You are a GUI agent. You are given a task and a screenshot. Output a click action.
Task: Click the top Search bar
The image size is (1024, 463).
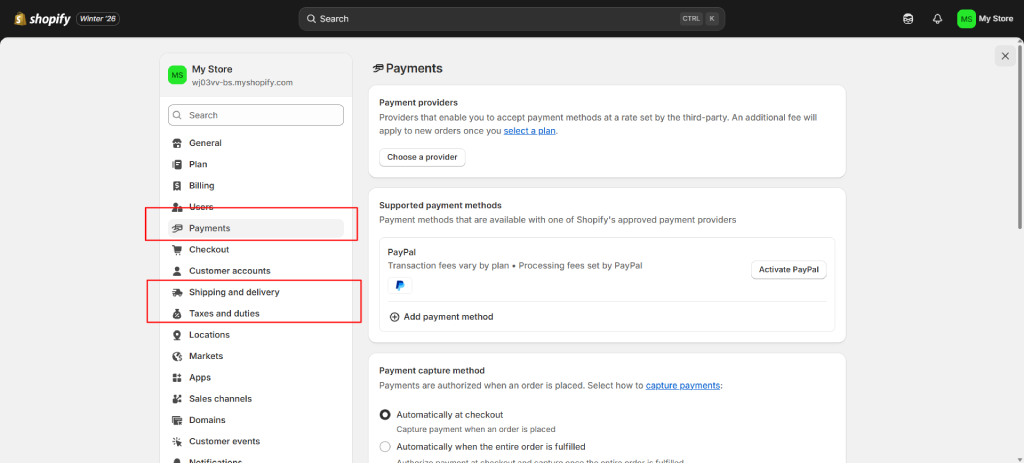[x=512, y=19]
